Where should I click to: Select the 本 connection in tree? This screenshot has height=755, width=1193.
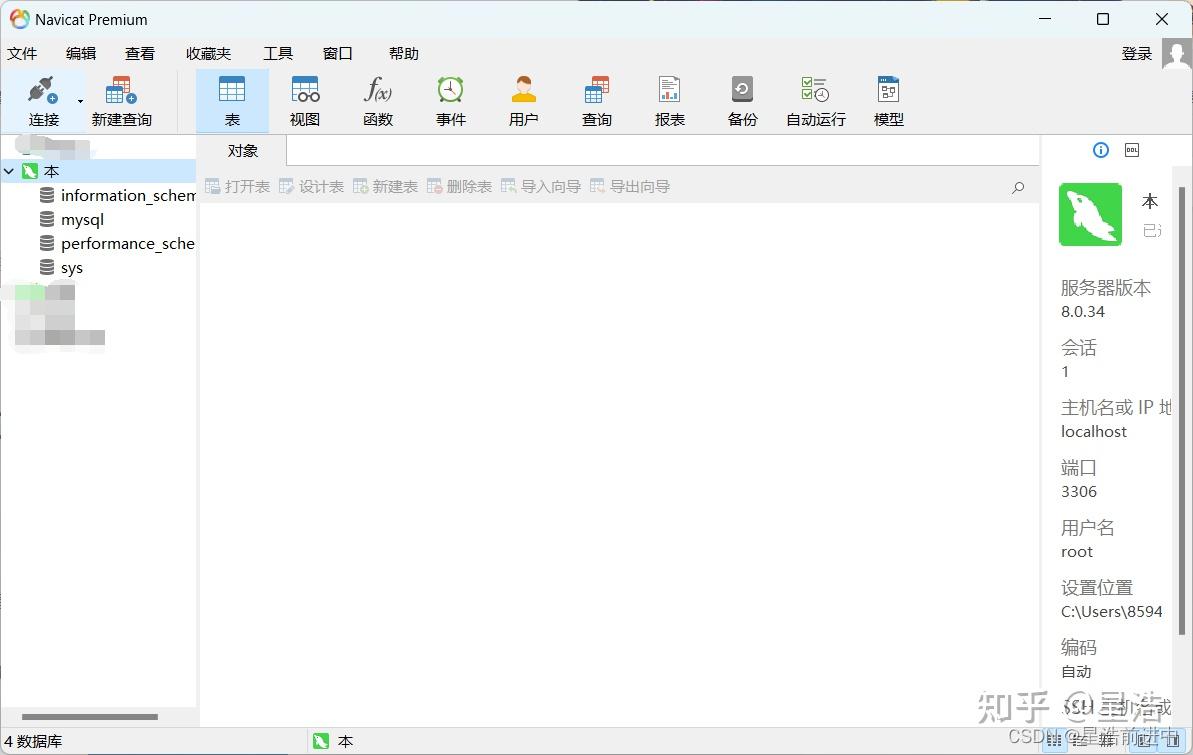point(52,171)
